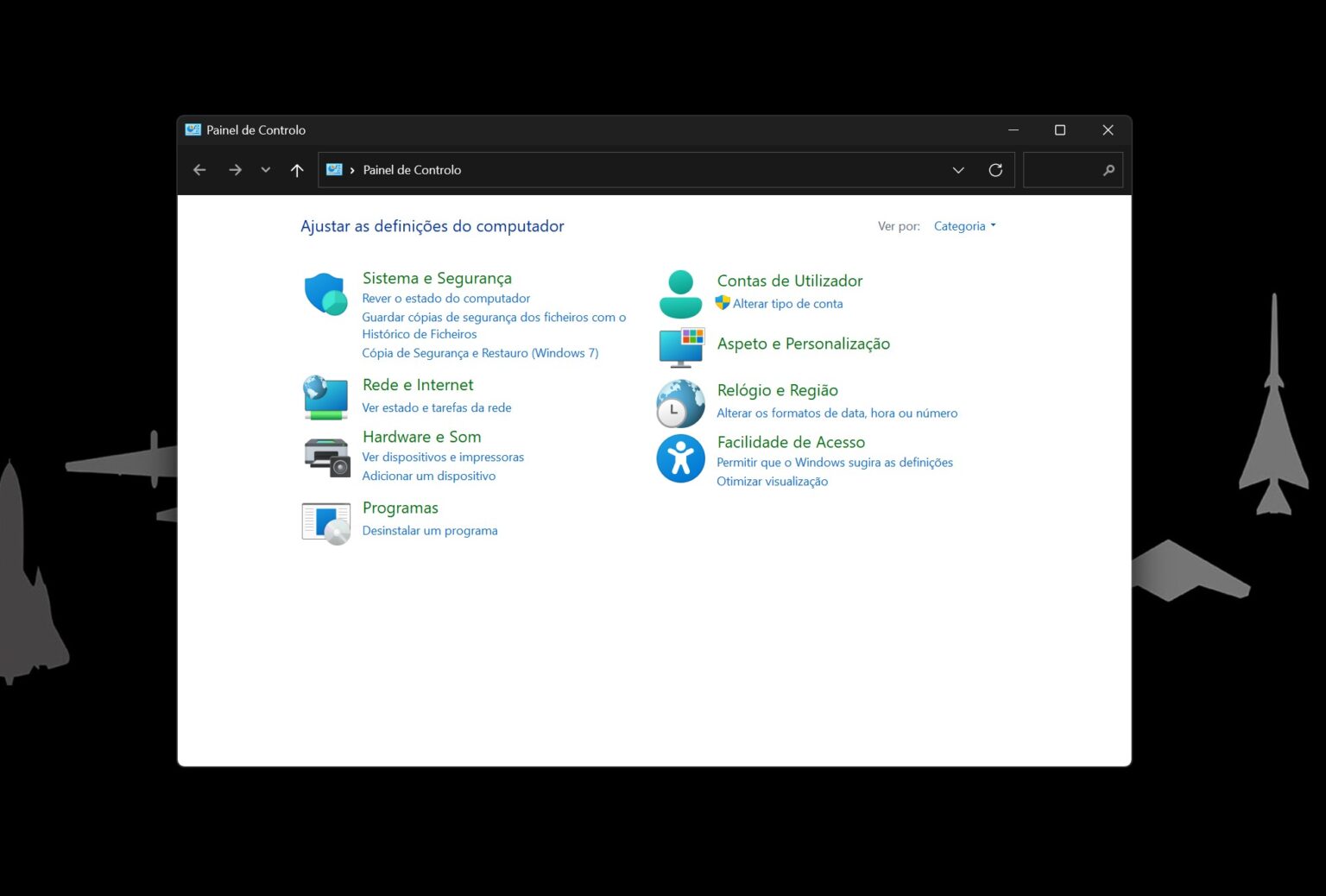Click the search magnifier icon
This screenshot has width=1326, height=896.
[1108, 170]
